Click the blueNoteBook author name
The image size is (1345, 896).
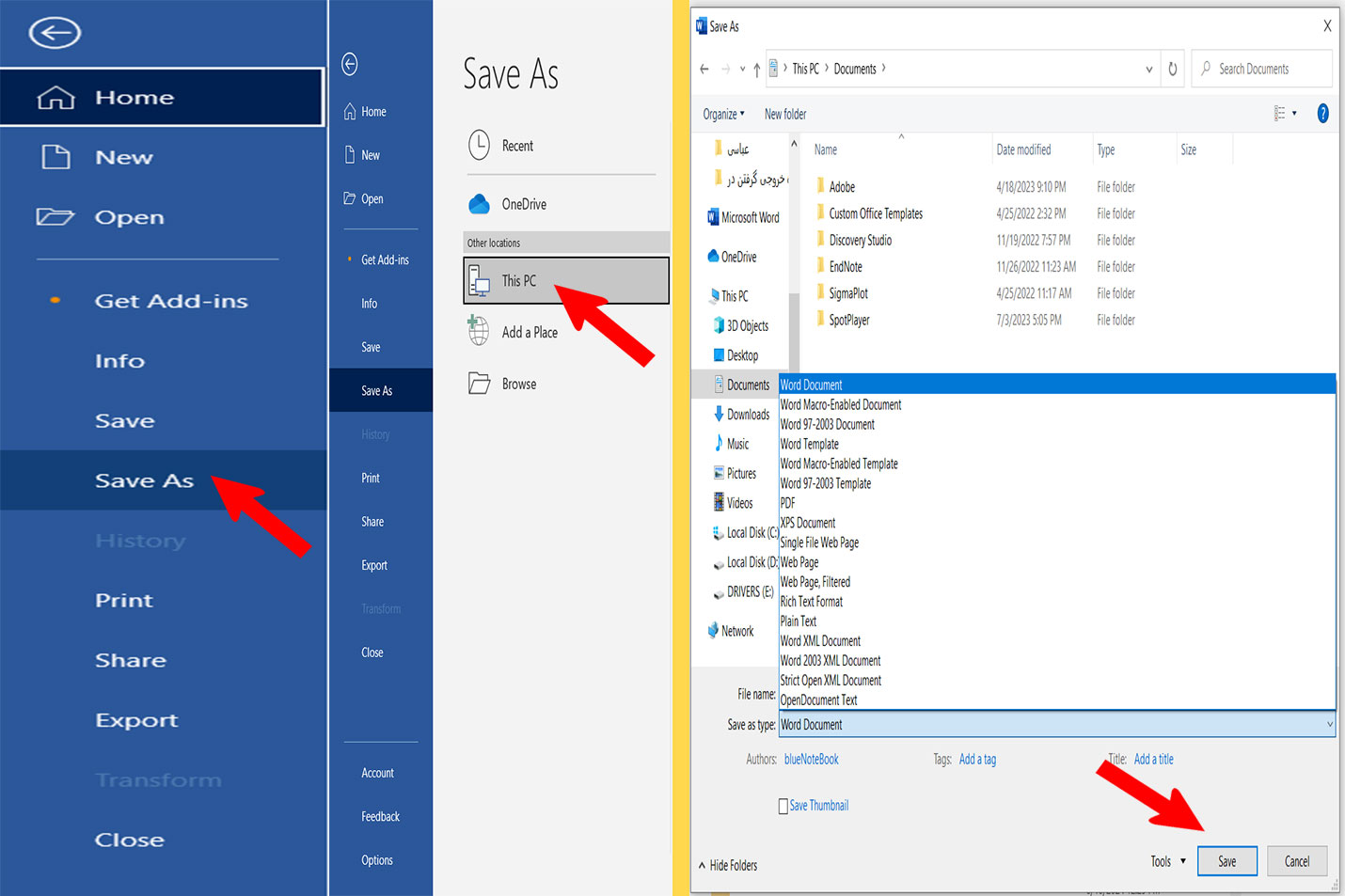(x=812, y=759)
